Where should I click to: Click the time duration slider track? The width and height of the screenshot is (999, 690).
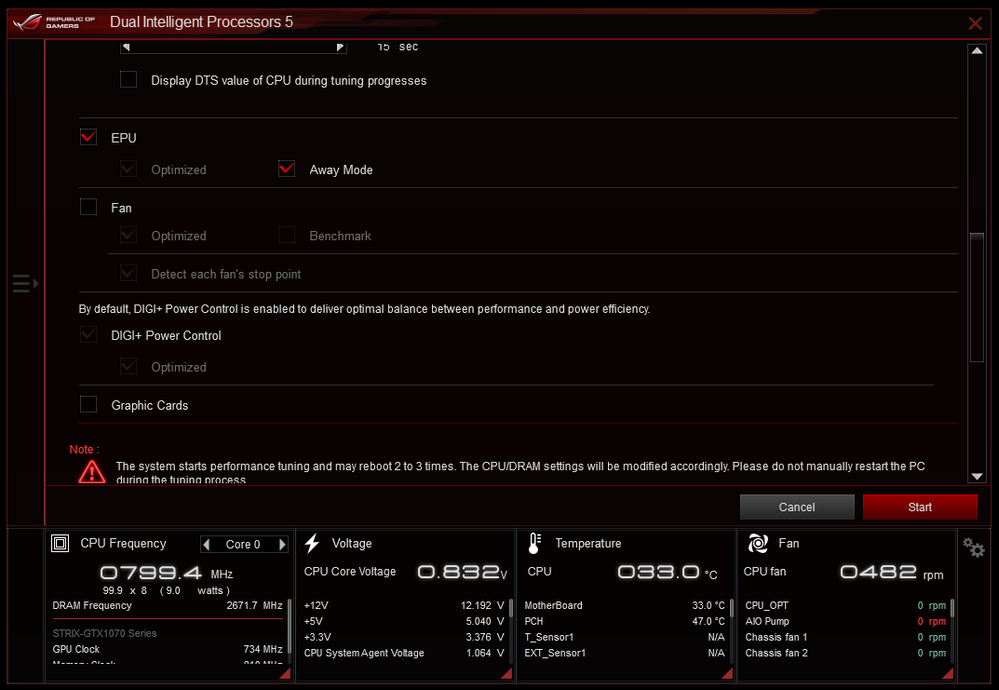tap(233, 47)
